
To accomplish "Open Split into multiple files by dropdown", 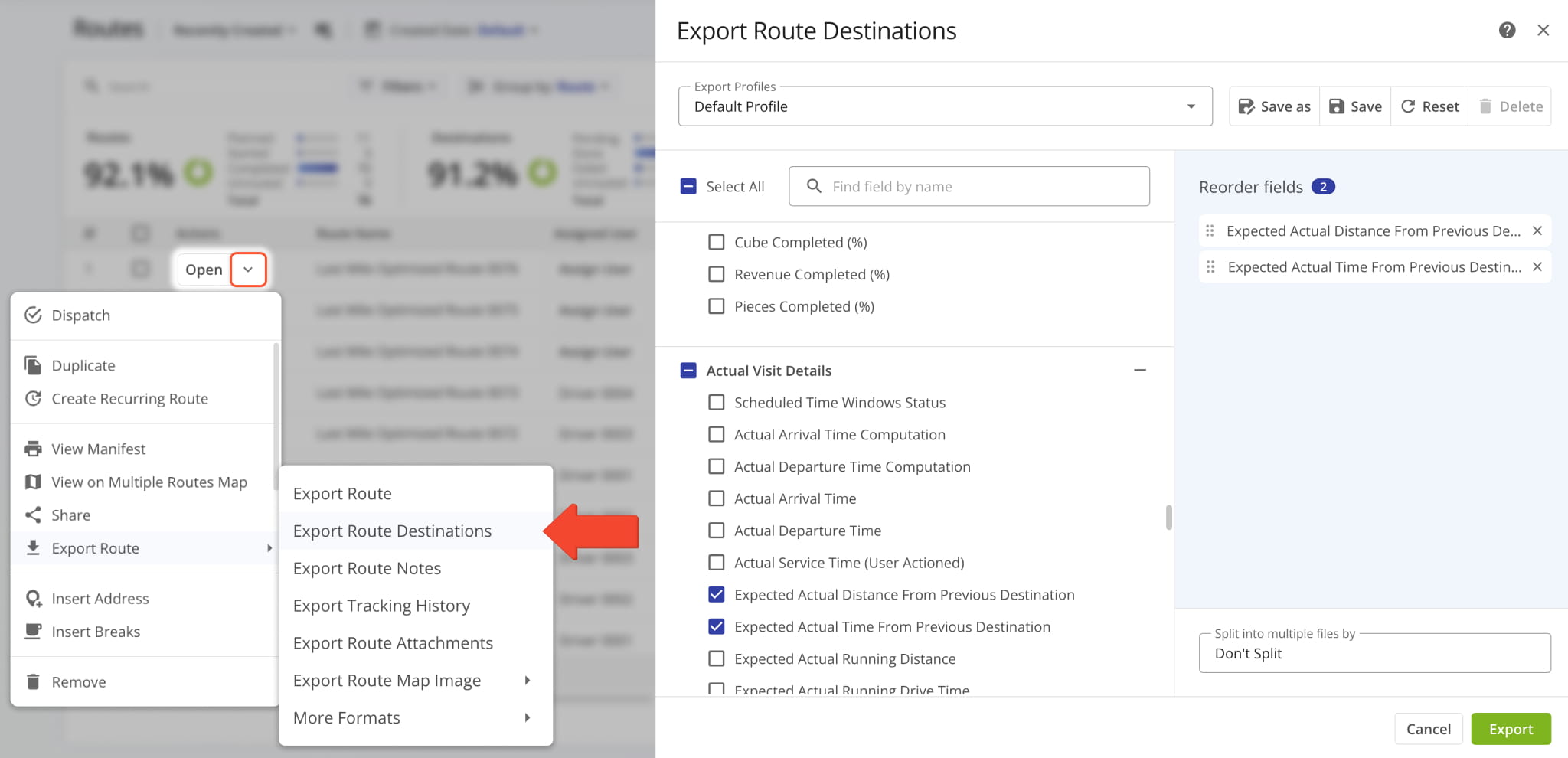I will click(1374, 653).
